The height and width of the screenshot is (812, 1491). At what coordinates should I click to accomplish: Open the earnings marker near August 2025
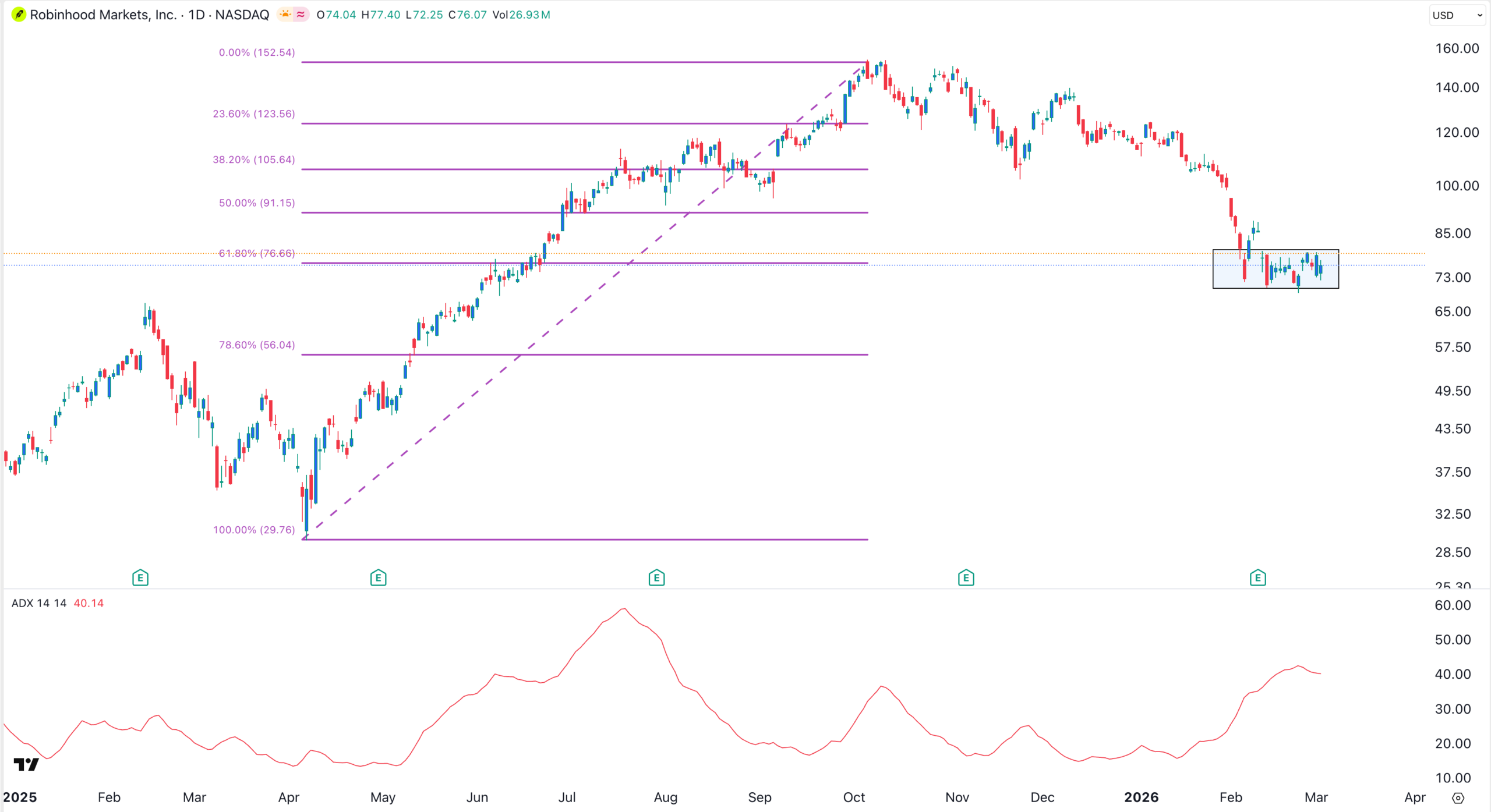point(657,578)
